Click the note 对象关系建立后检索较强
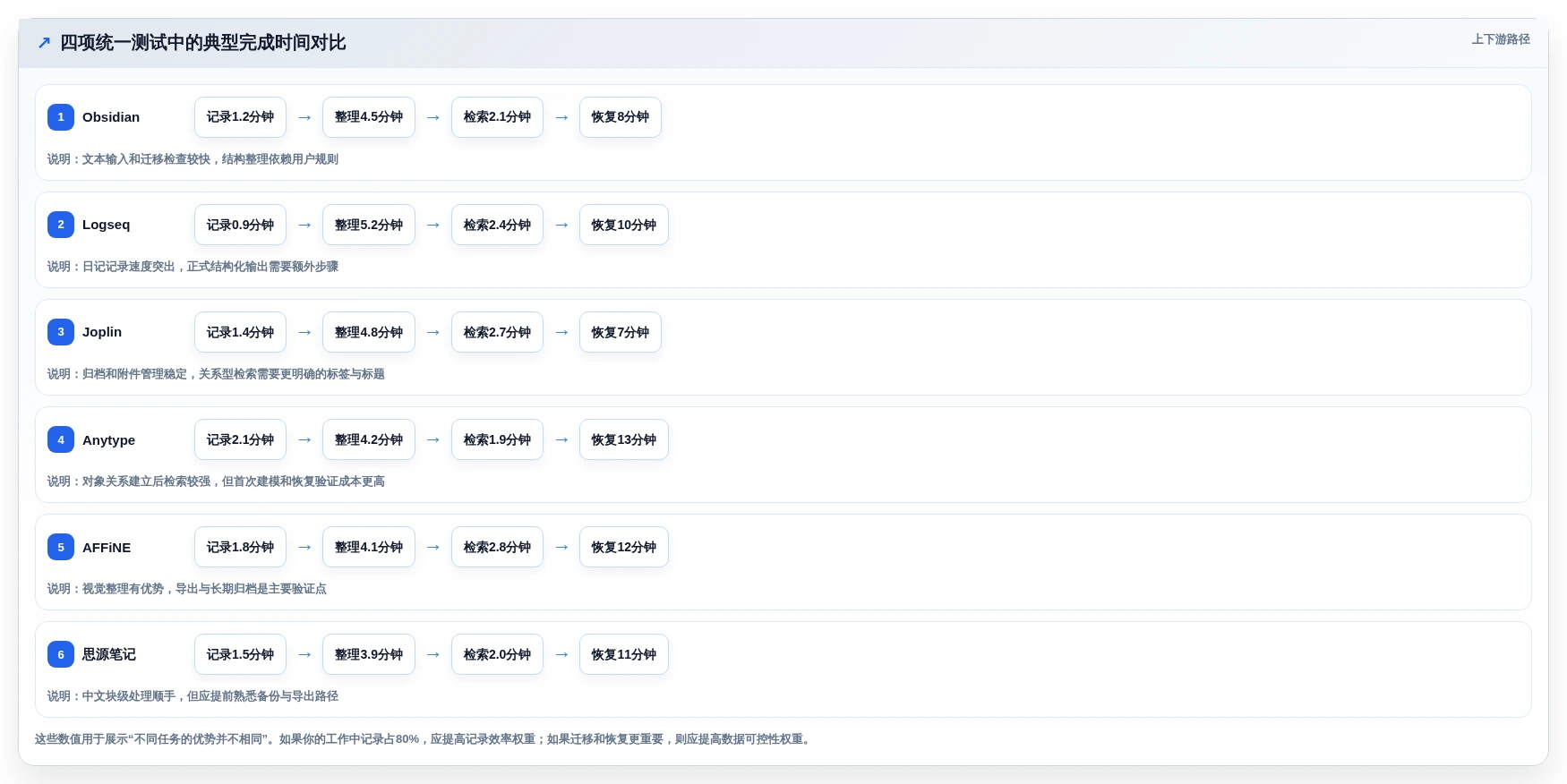The image size is (1567, 784). click(x=216, y=481)
